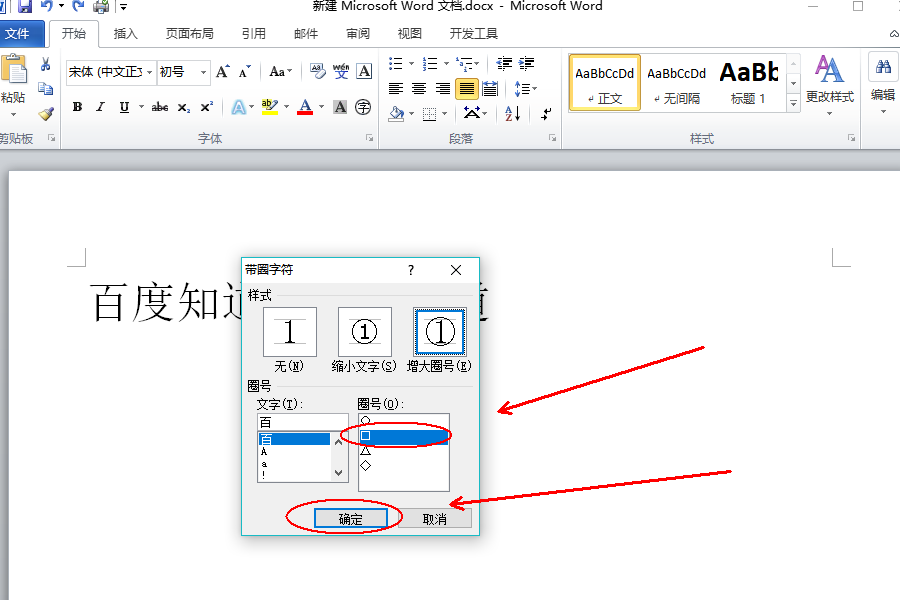Expand the underline style dropdown arrow
This screenshot has height=600, width=900.
coord(141,107)
